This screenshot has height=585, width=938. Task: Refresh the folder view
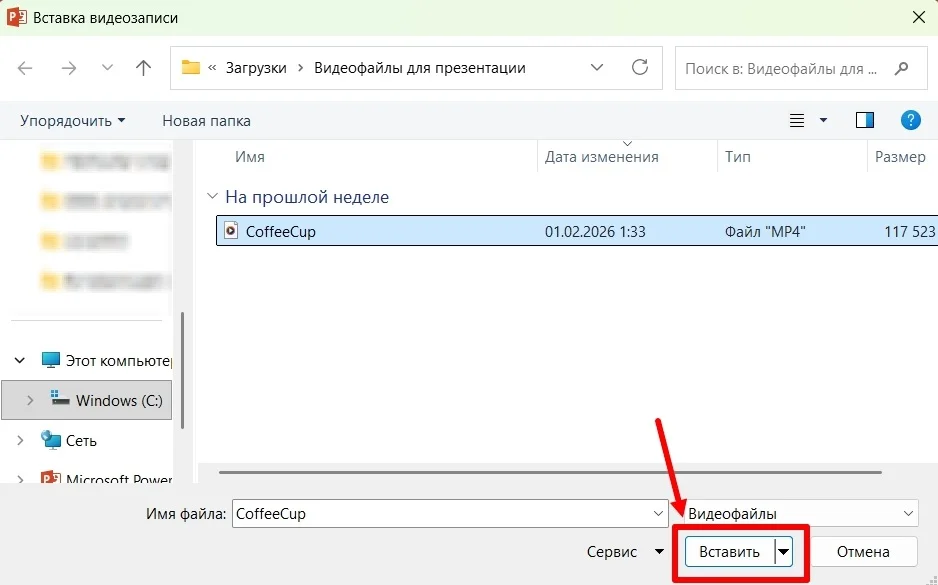tap(639, 67)
